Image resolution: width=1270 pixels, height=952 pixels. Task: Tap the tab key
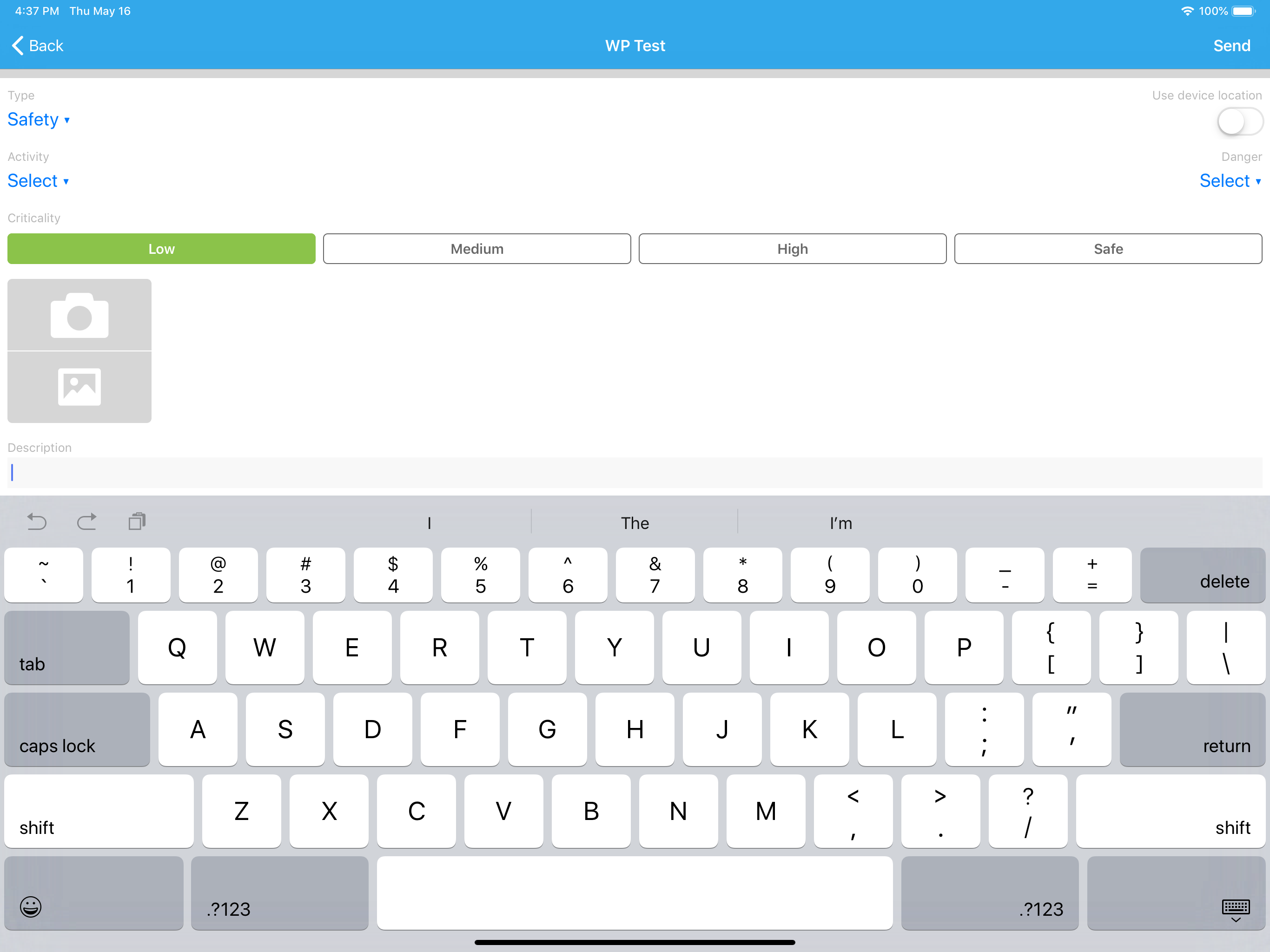click(66, 648)
